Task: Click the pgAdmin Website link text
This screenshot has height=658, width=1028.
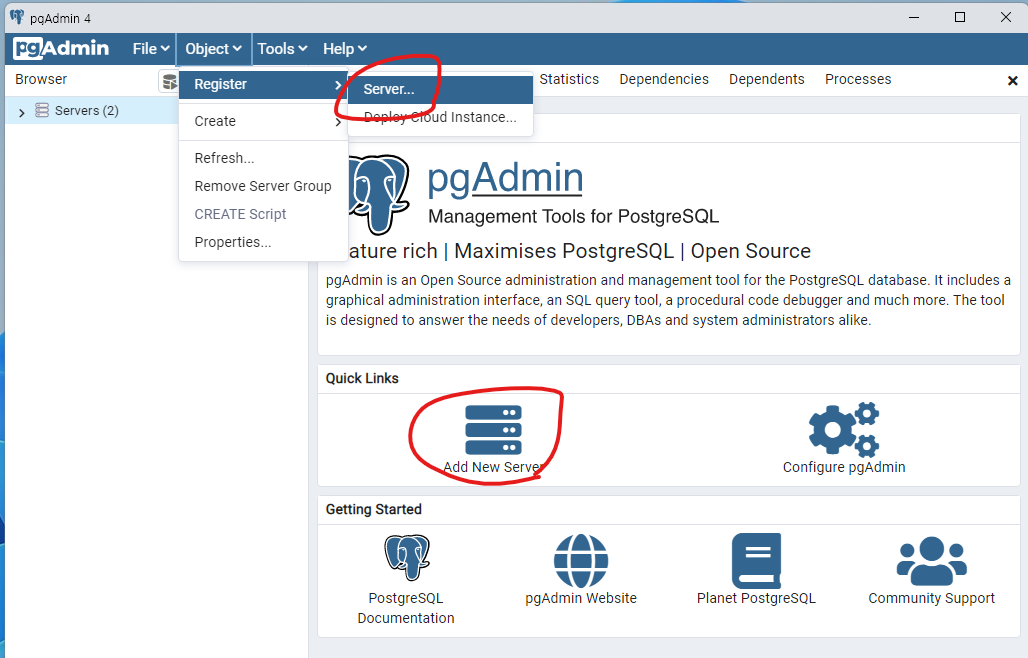Action: [581, 598]
